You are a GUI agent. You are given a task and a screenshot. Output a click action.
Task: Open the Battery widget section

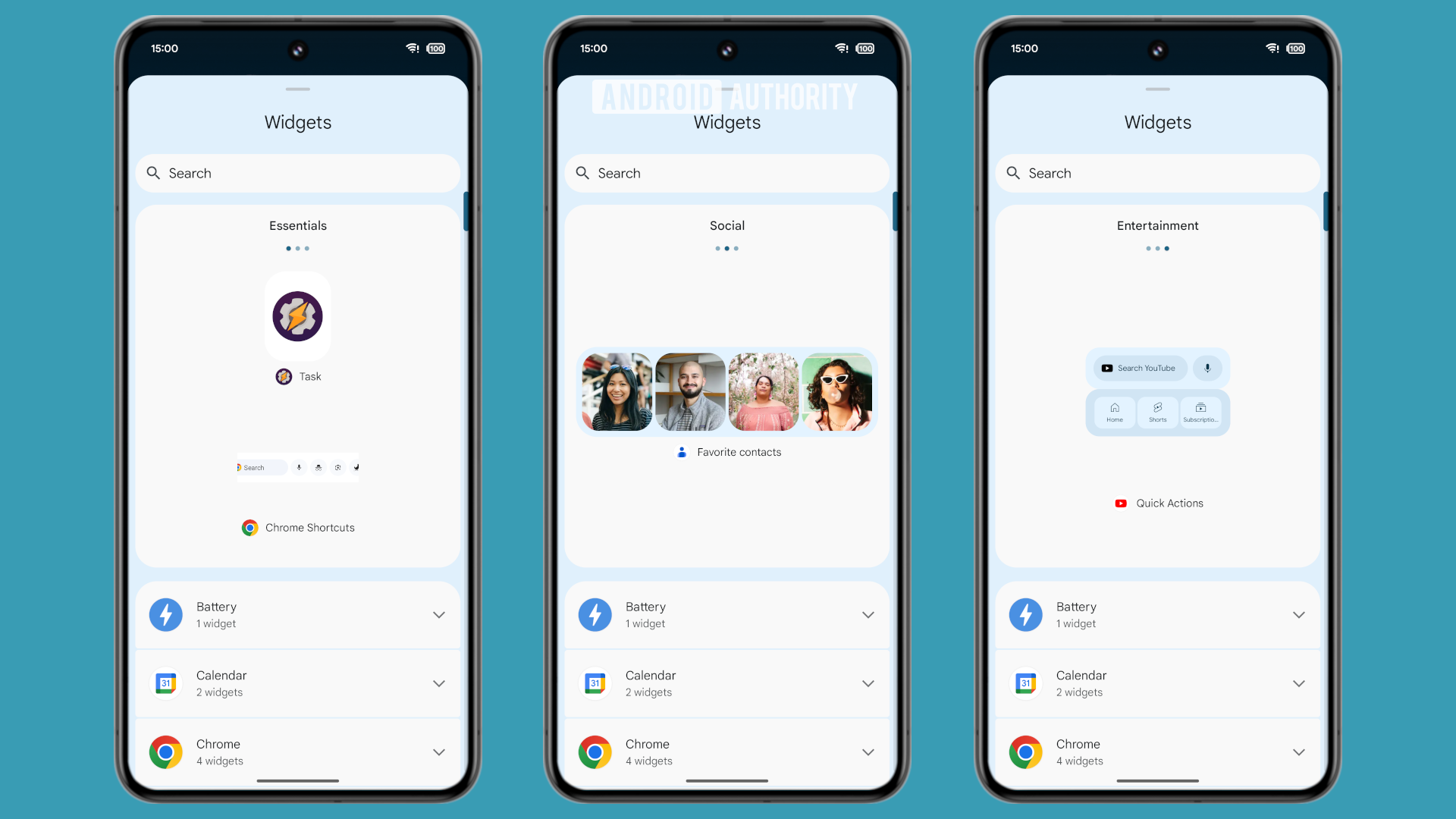(297, 613)
